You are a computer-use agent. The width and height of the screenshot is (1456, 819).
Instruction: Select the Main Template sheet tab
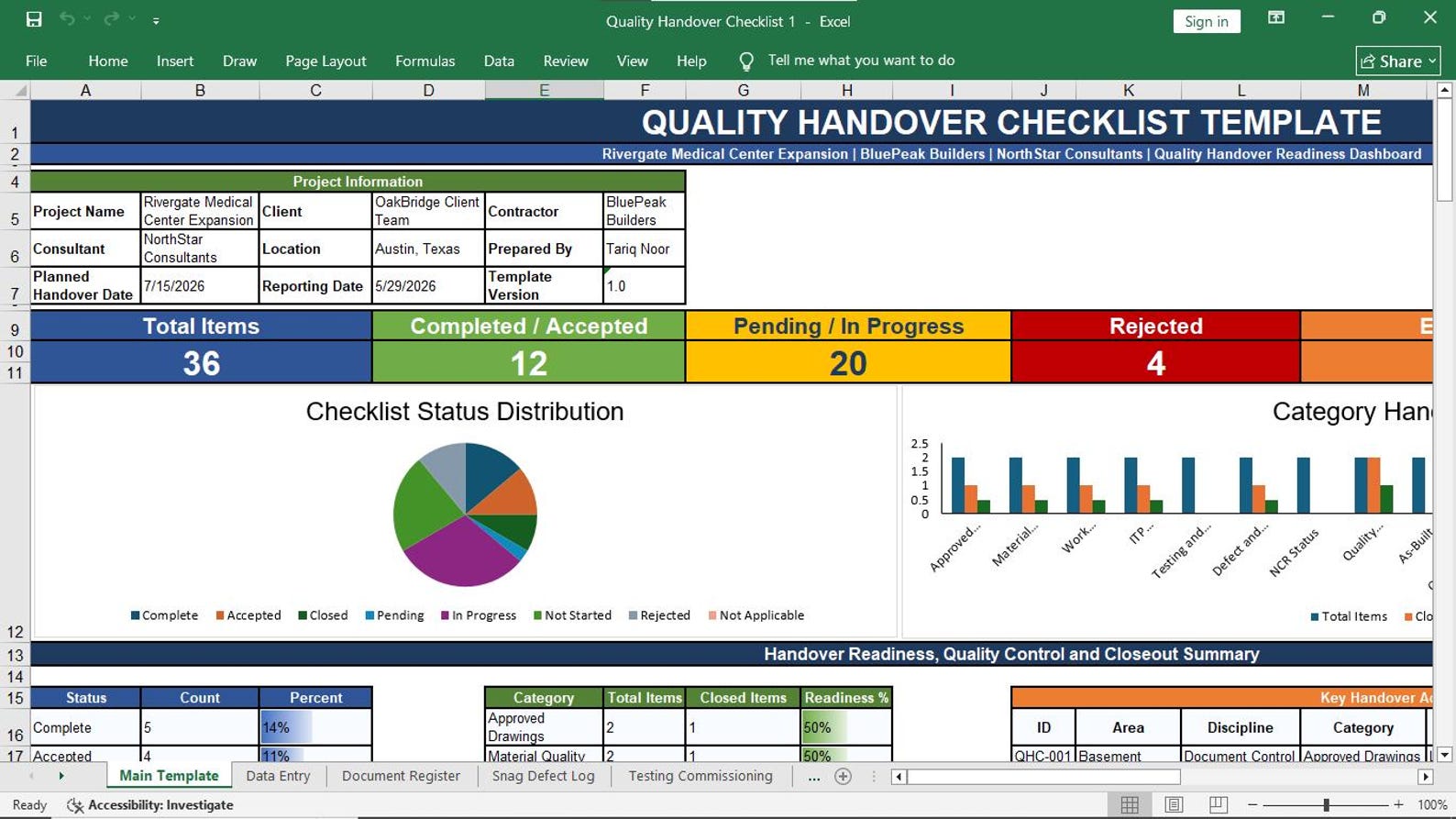pyautogui.click(x=169, y=776)
